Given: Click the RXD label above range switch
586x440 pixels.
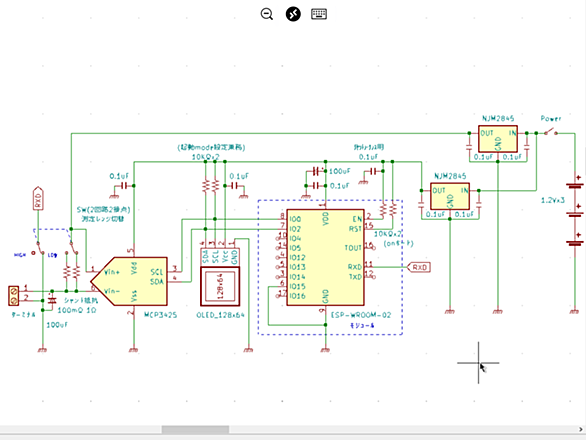Looking at the screenshot, I should click(x=38, y=198).
